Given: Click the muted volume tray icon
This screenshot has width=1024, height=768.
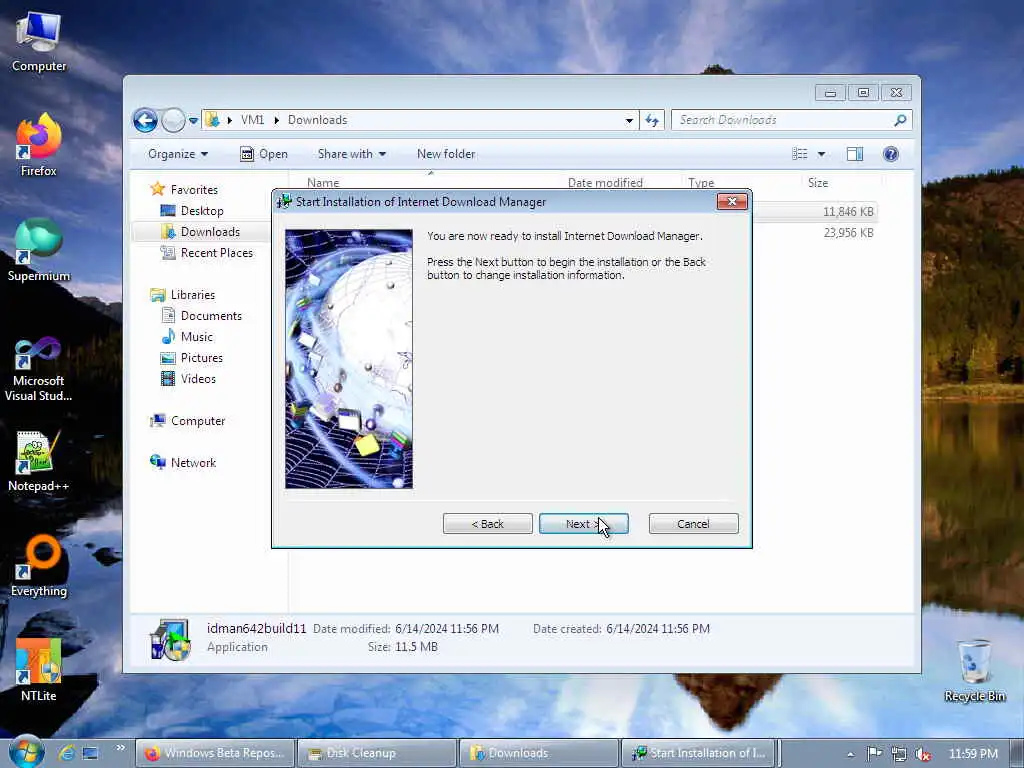Looking at the screenshot, I should pyautogui.click(x=923, y=754).
